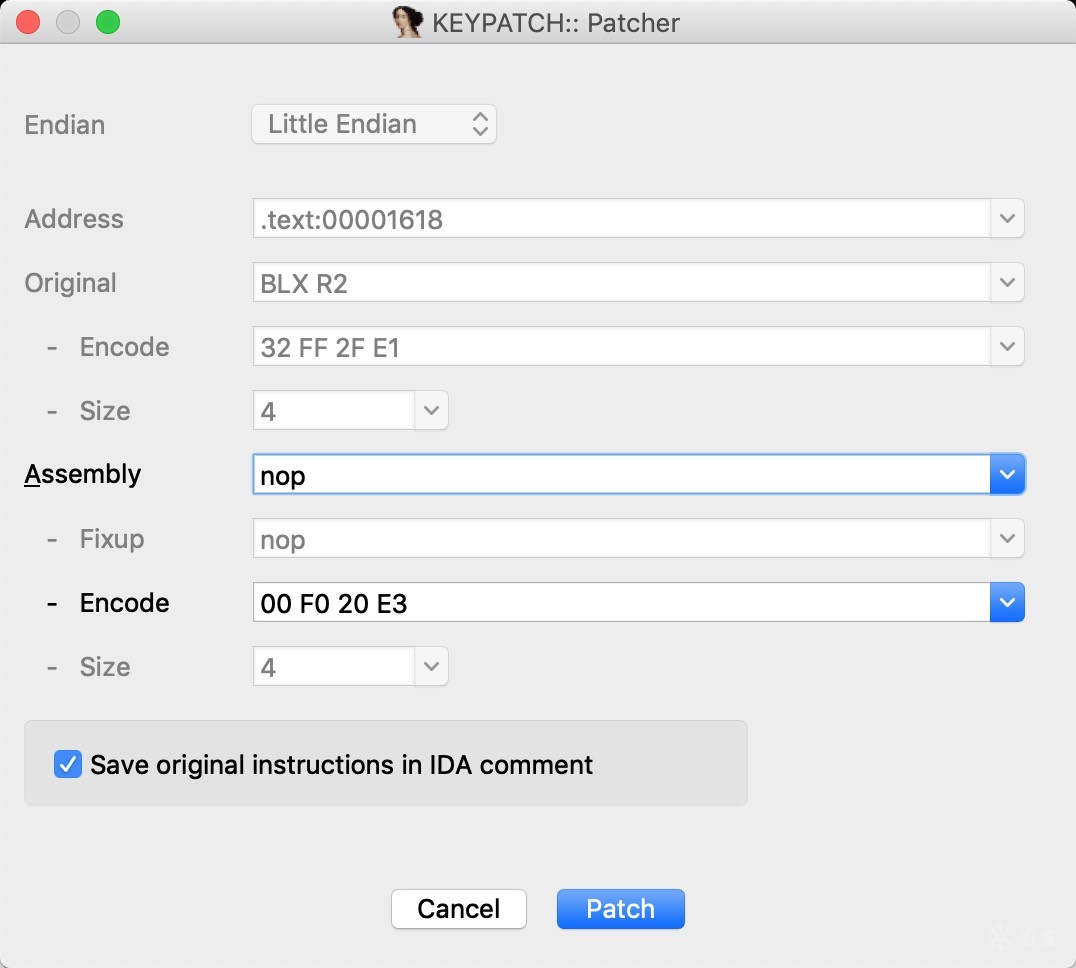Uncheck Save original instructions in IDA comment
Image resolution: width=1076 pixels, height=968 pixels.
click(x=68, y=765)
